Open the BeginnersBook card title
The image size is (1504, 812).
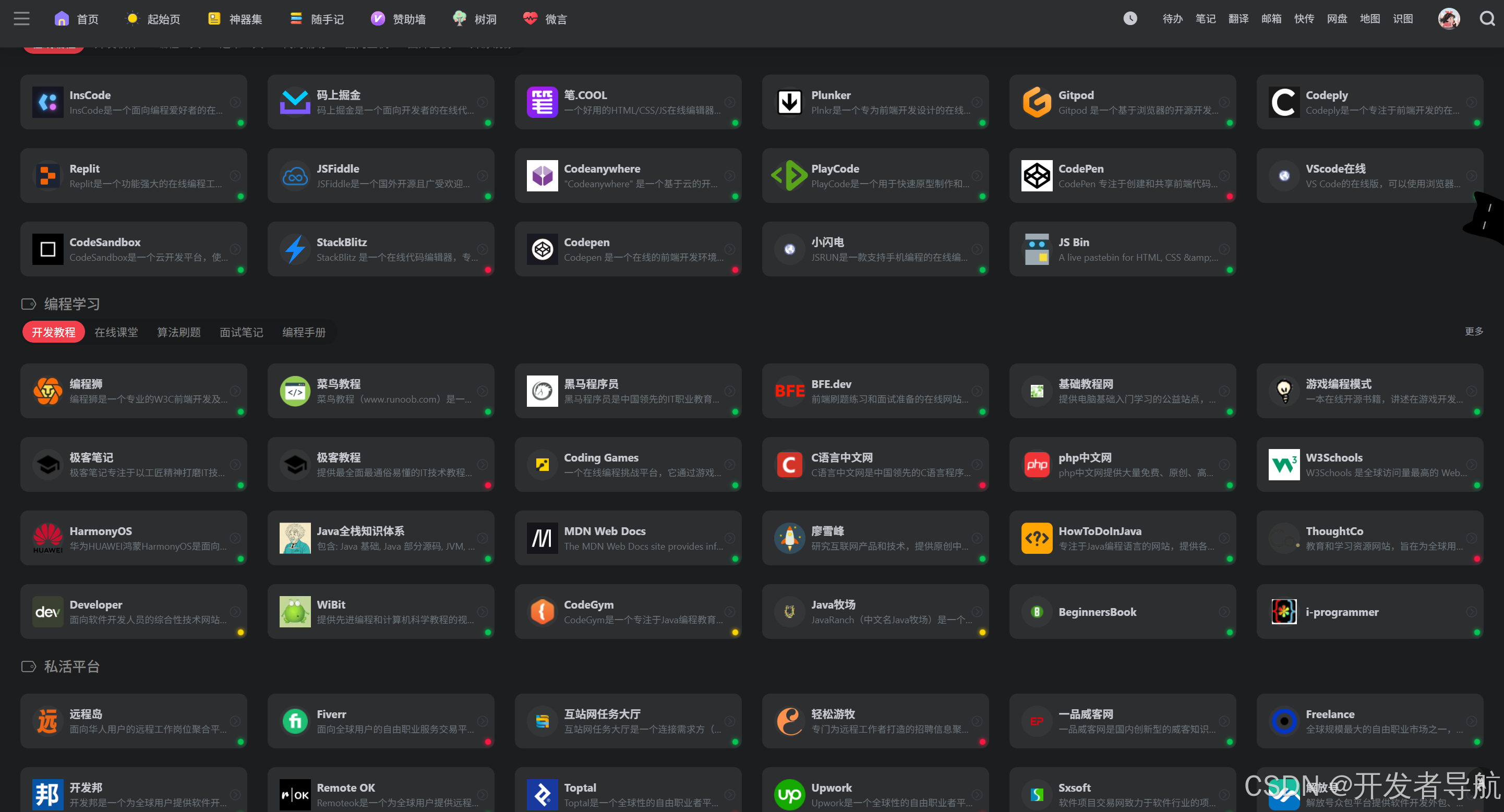(1097, 612)
